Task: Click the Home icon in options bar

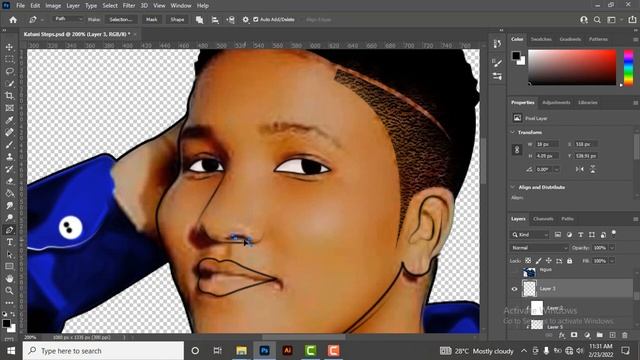Action: 13,20
